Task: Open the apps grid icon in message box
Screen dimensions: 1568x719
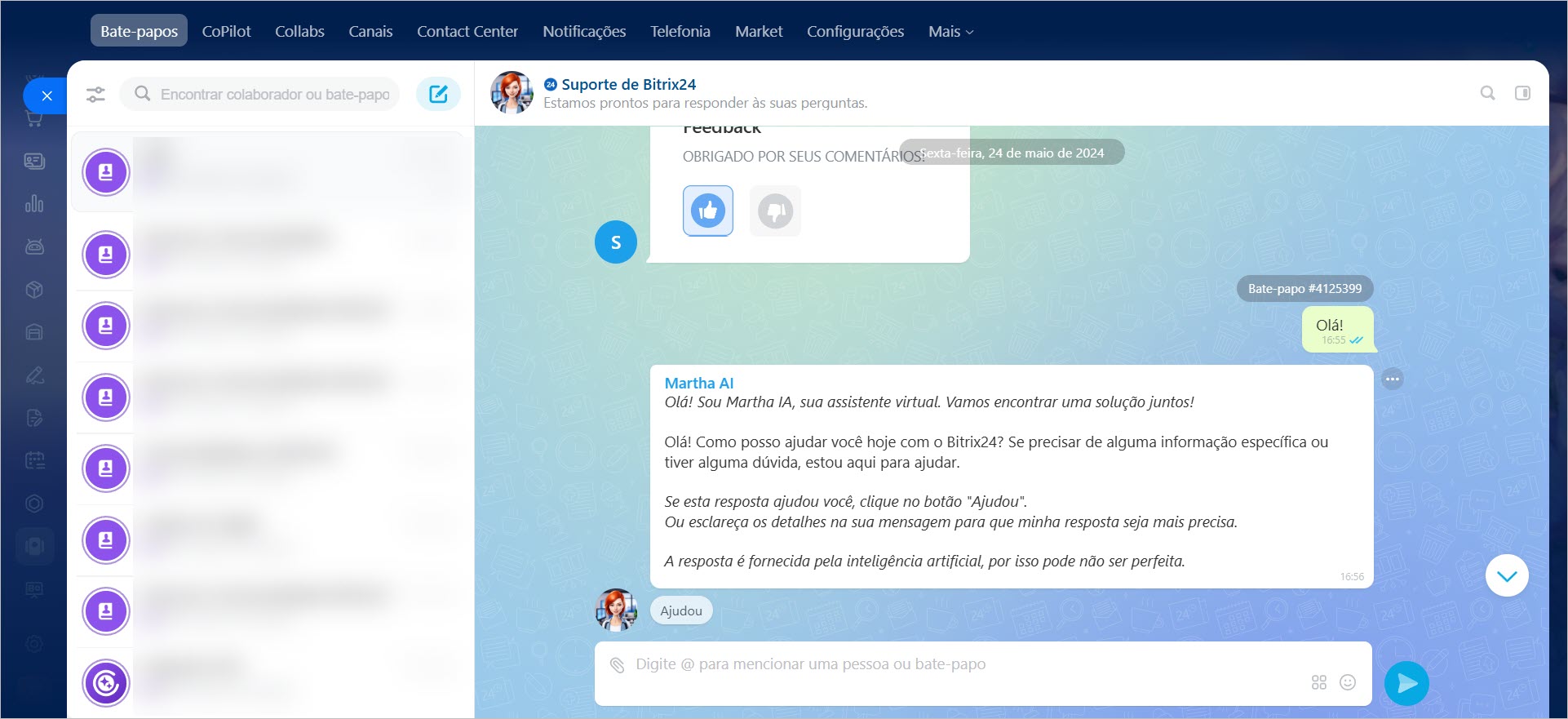Action: tap(1318, 682)
